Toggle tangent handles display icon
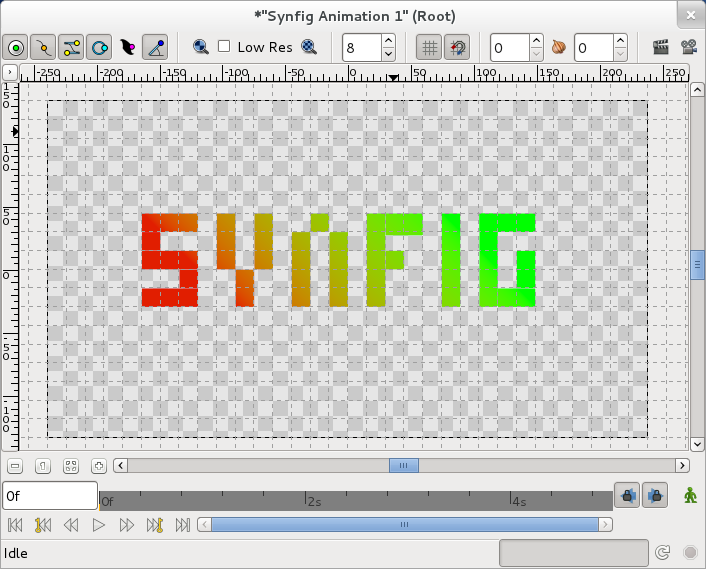Viewport: 706px width, 569px height. 71,47
